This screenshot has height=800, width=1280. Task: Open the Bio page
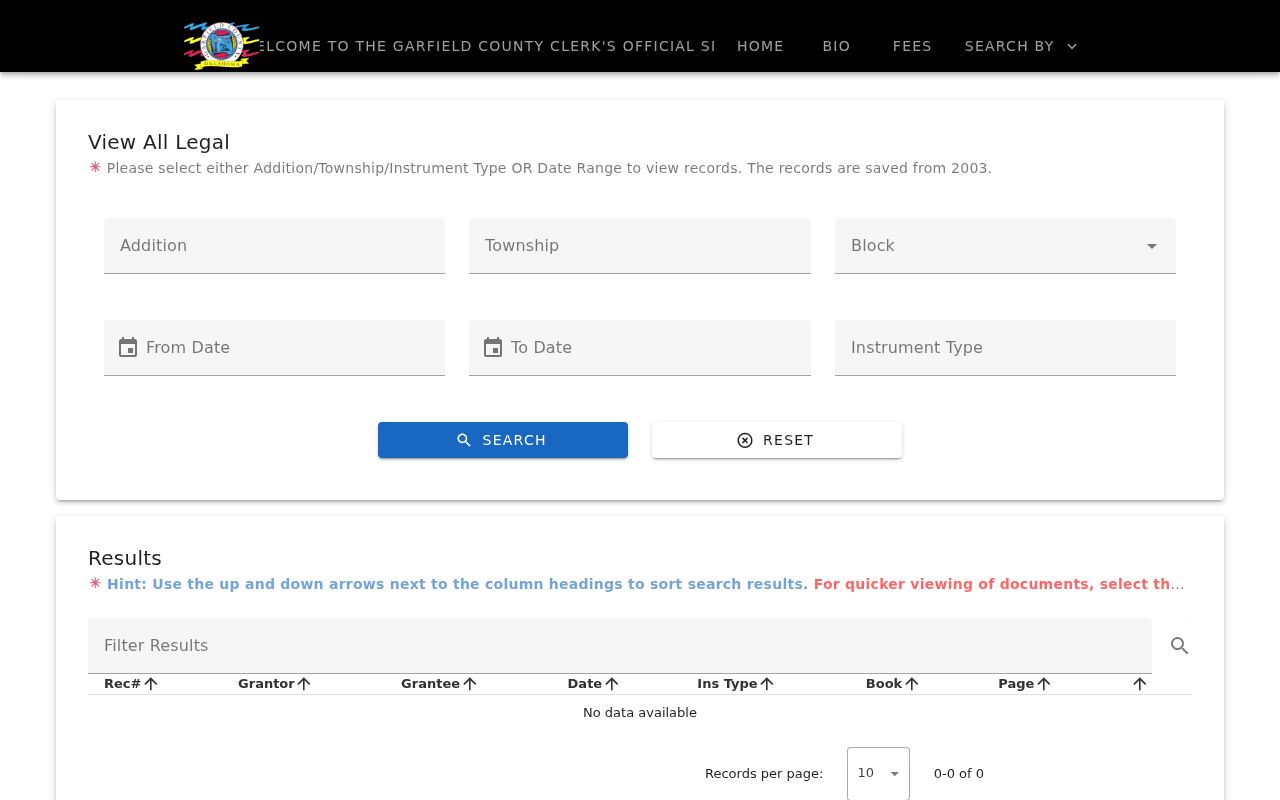coord(836,46)
